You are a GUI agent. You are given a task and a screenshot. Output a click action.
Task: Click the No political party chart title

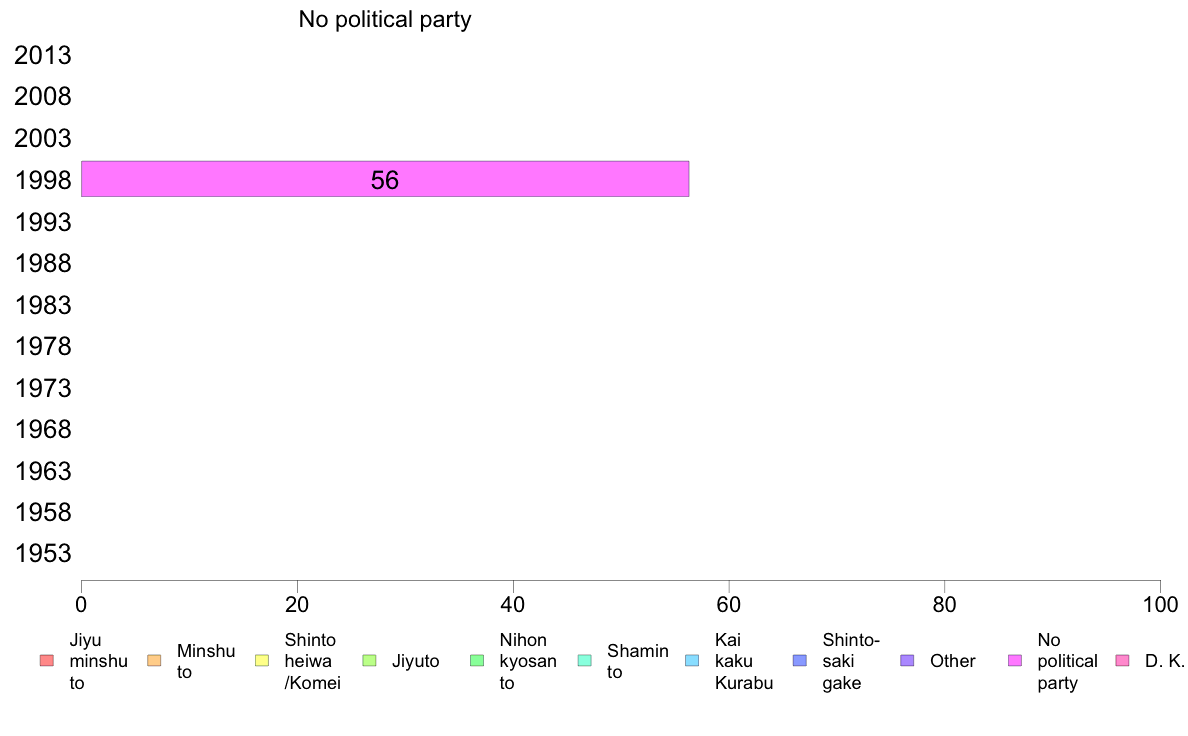coord(385,19)
